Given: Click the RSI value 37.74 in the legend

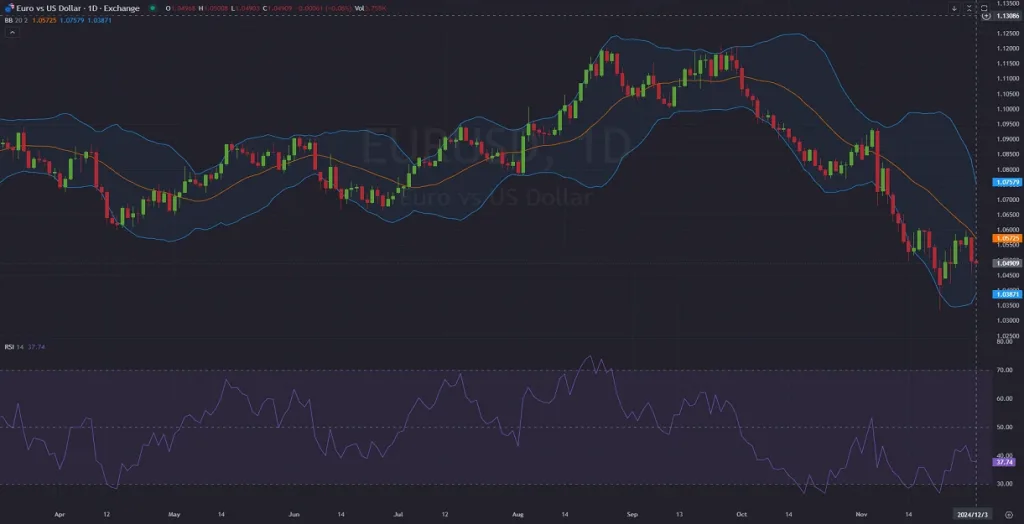Looking at the screenshot, I should (36, 347).
